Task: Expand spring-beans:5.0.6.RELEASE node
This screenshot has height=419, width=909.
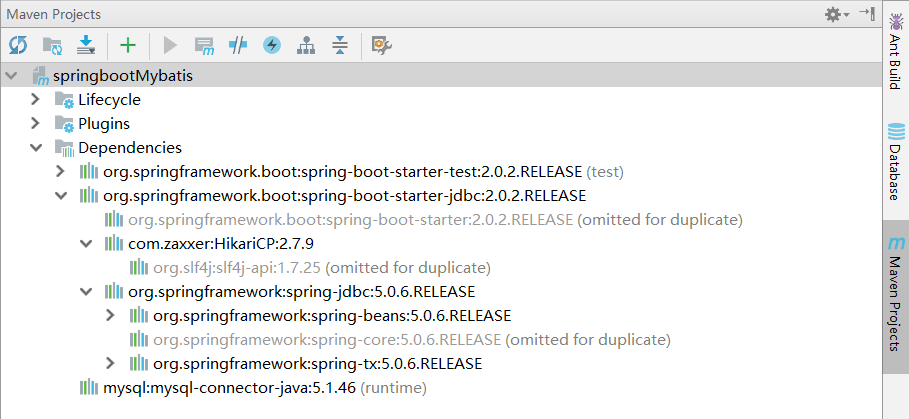Action: click(x=110, y=315)
